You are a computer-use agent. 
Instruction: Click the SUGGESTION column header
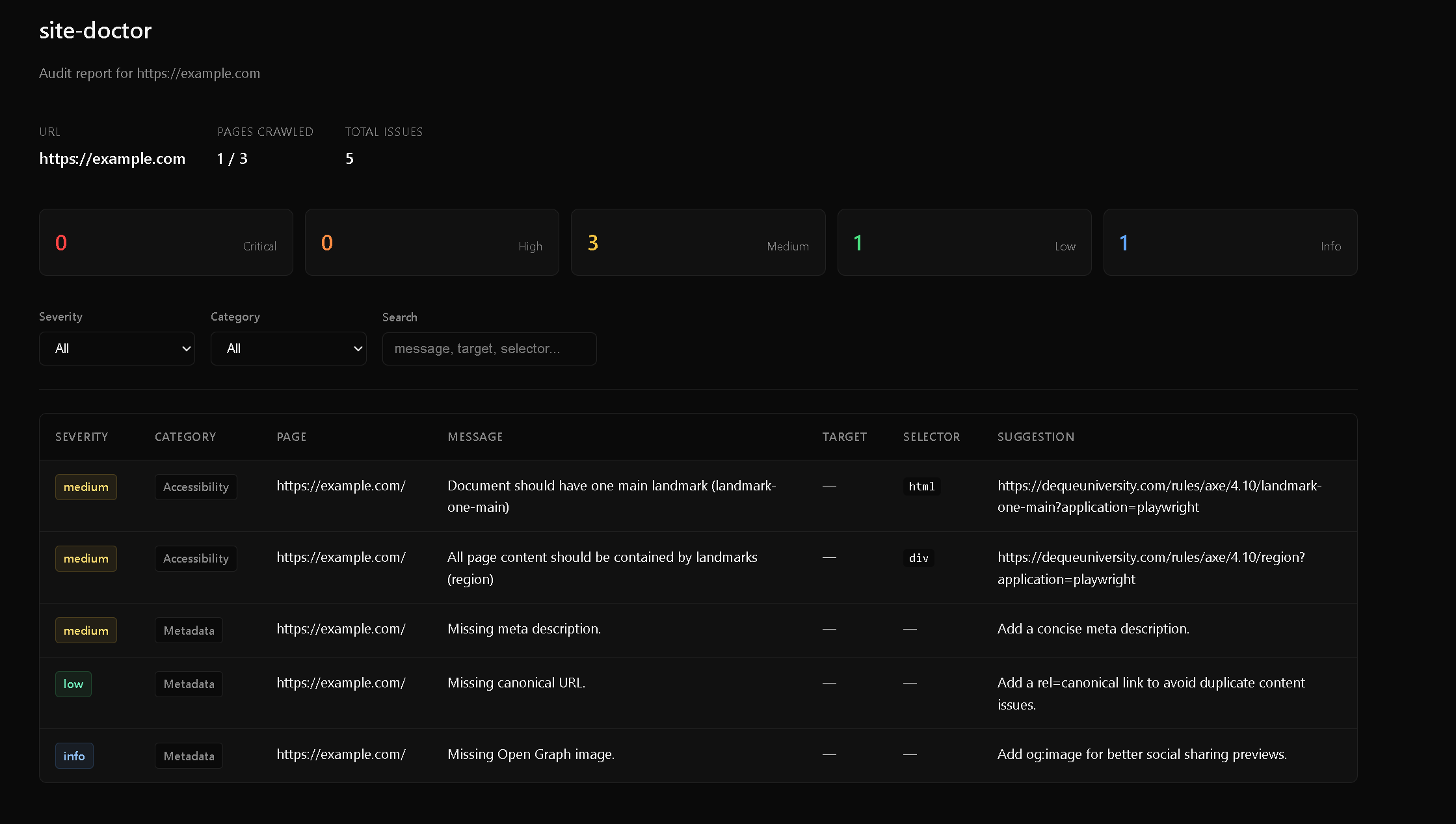tap(1036, 437)
